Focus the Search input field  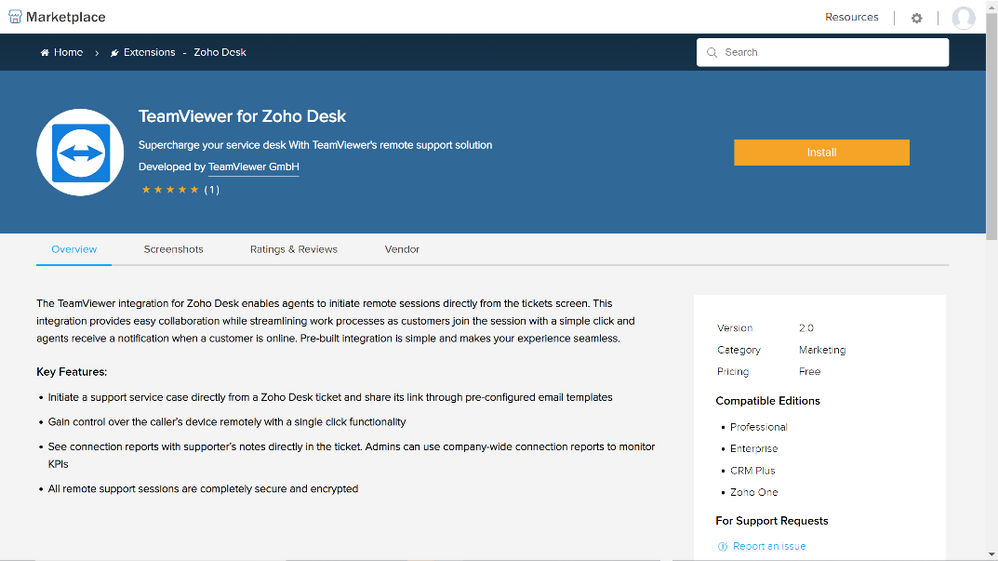coord(830,52)
